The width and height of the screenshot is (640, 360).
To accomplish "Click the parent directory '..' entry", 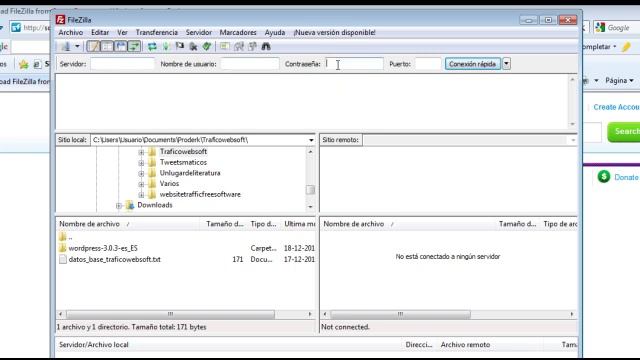I will coord(70,237).
